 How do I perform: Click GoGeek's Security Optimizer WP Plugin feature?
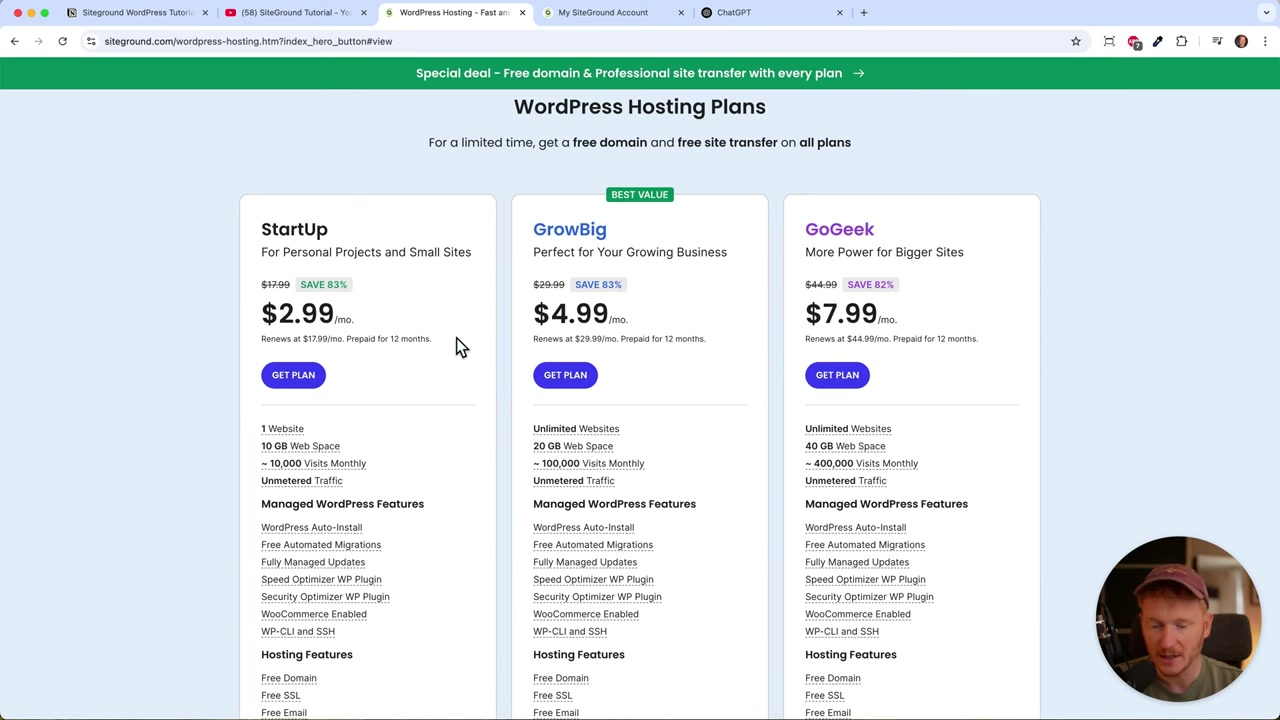869,597
